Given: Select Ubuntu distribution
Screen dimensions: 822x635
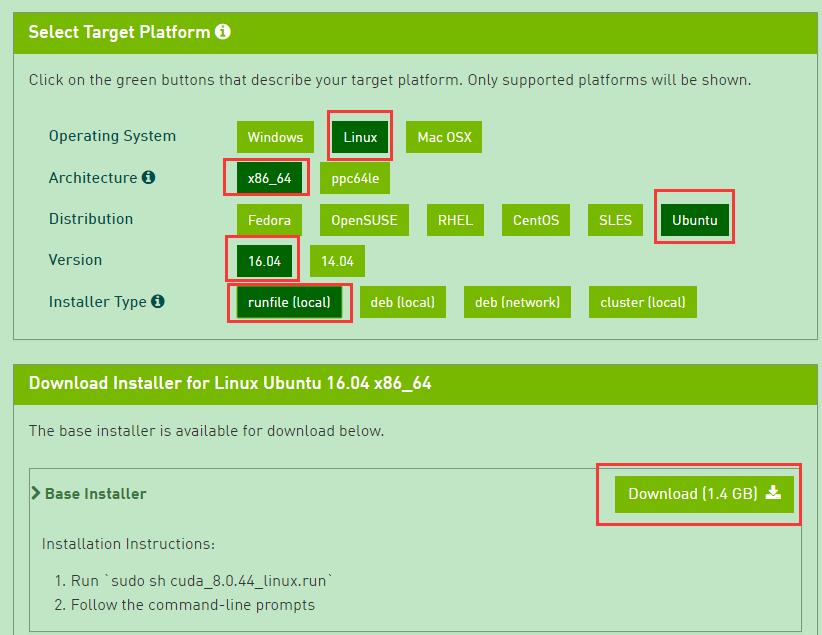Looking at the screenshot, I should 694,220.
